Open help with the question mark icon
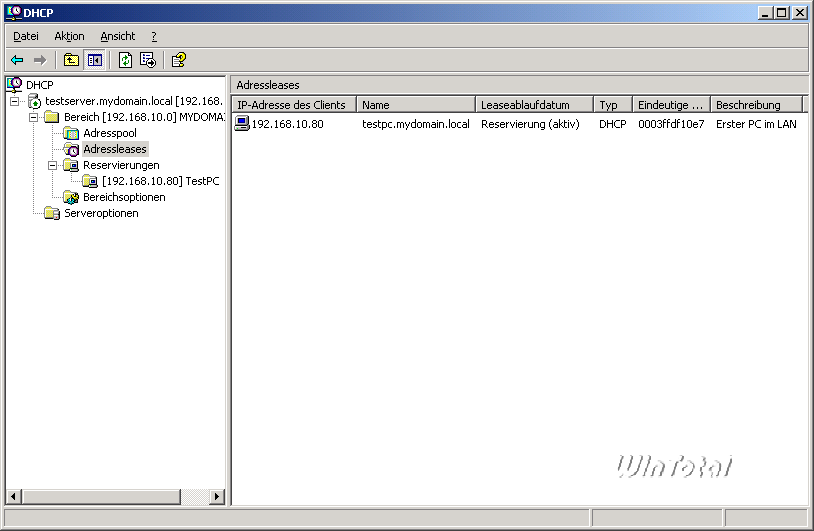Image resolution: width=814 pixels, height=531 pixels. click(179, 60)
